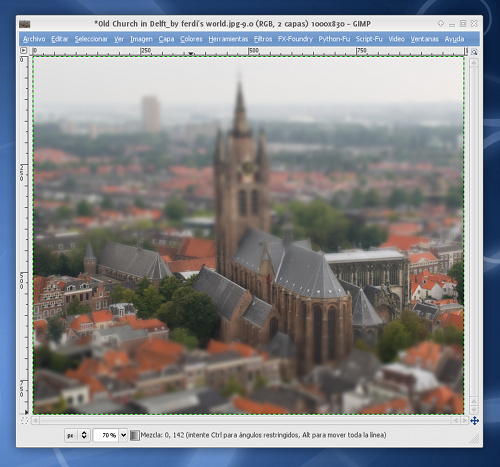The width and height of the screenshot is (500, 467).
Task: Open the Video menu
Action: 396,39
